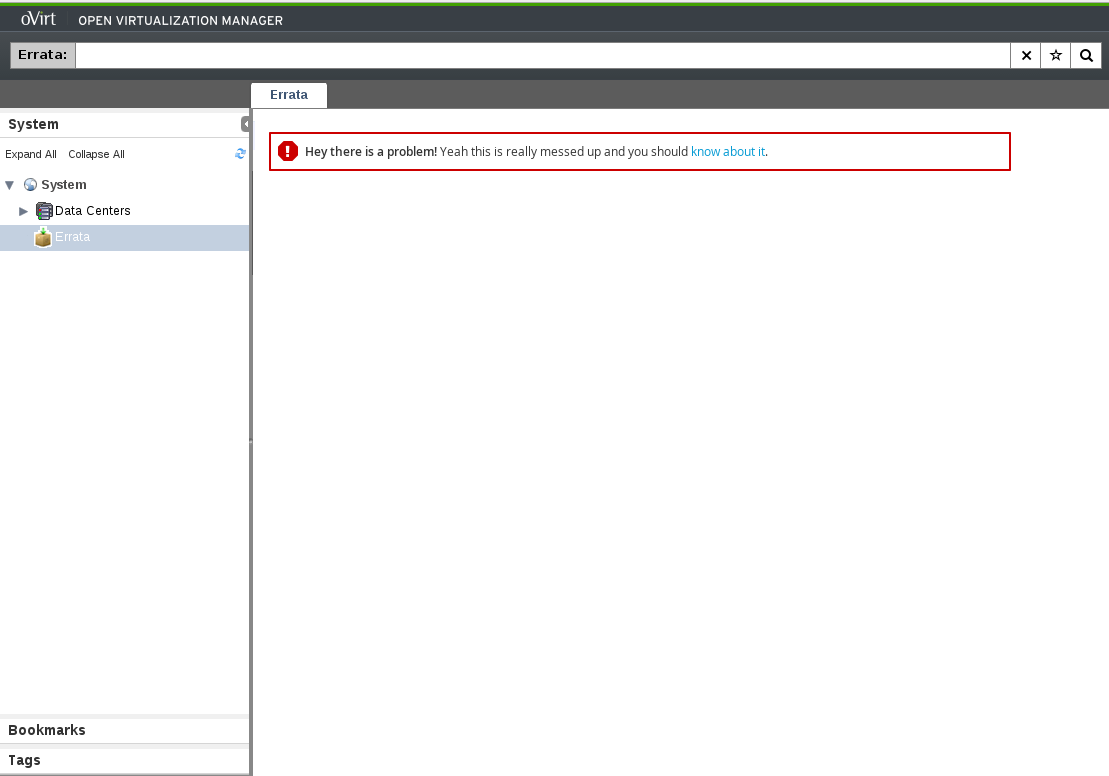Click the Collapse All link
1109x776 pixels.
pos(96,154)
